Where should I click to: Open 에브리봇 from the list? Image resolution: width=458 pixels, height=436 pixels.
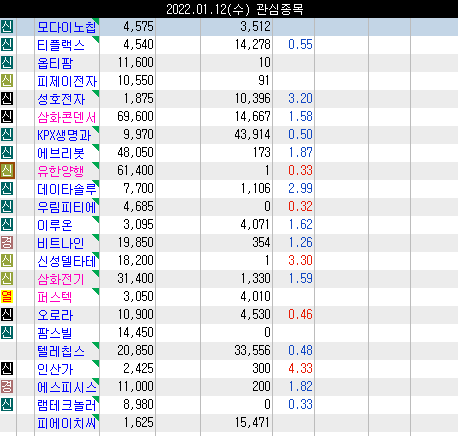point(61,153)
